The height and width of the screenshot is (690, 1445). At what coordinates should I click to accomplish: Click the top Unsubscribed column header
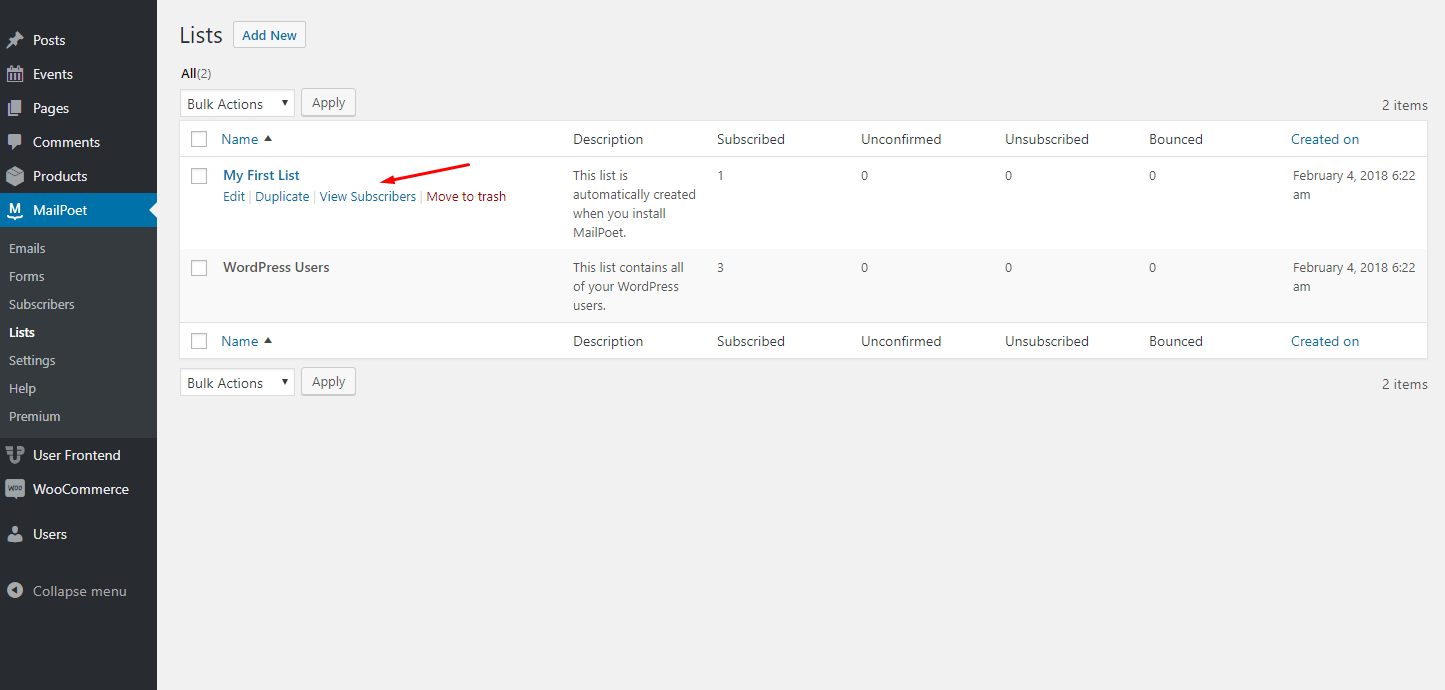(1047, 139)
